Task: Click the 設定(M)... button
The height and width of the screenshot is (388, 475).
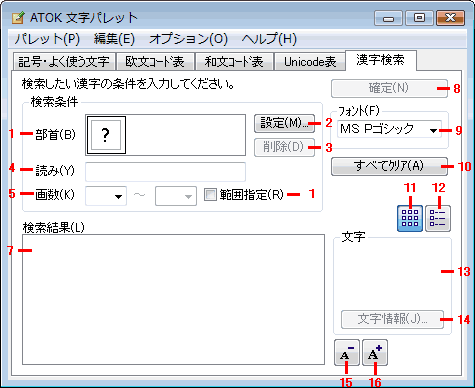Action: [x=284, y=123]
